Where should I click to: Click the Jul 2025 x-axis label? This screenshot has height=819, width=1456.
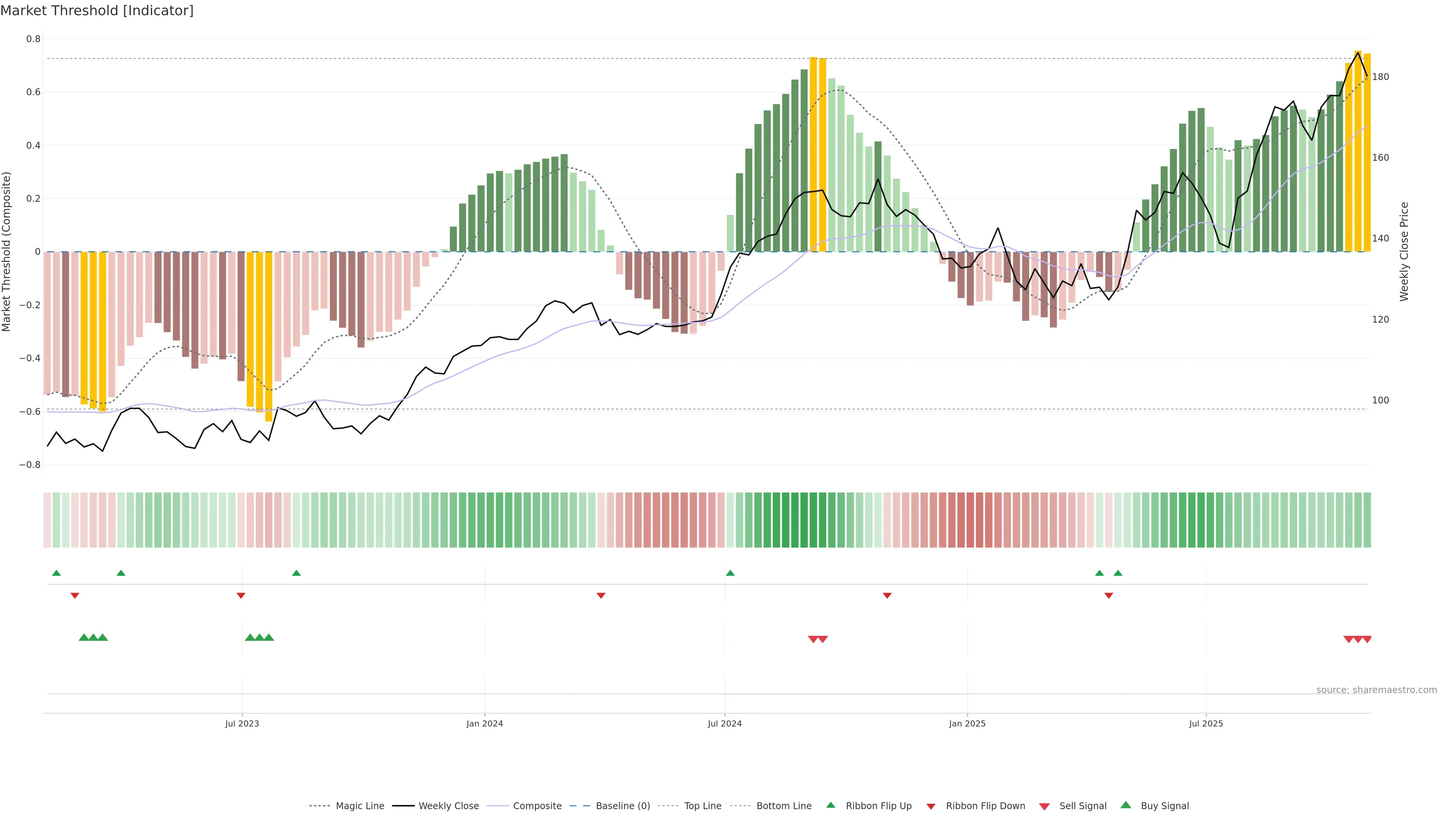pos(1206,723)
